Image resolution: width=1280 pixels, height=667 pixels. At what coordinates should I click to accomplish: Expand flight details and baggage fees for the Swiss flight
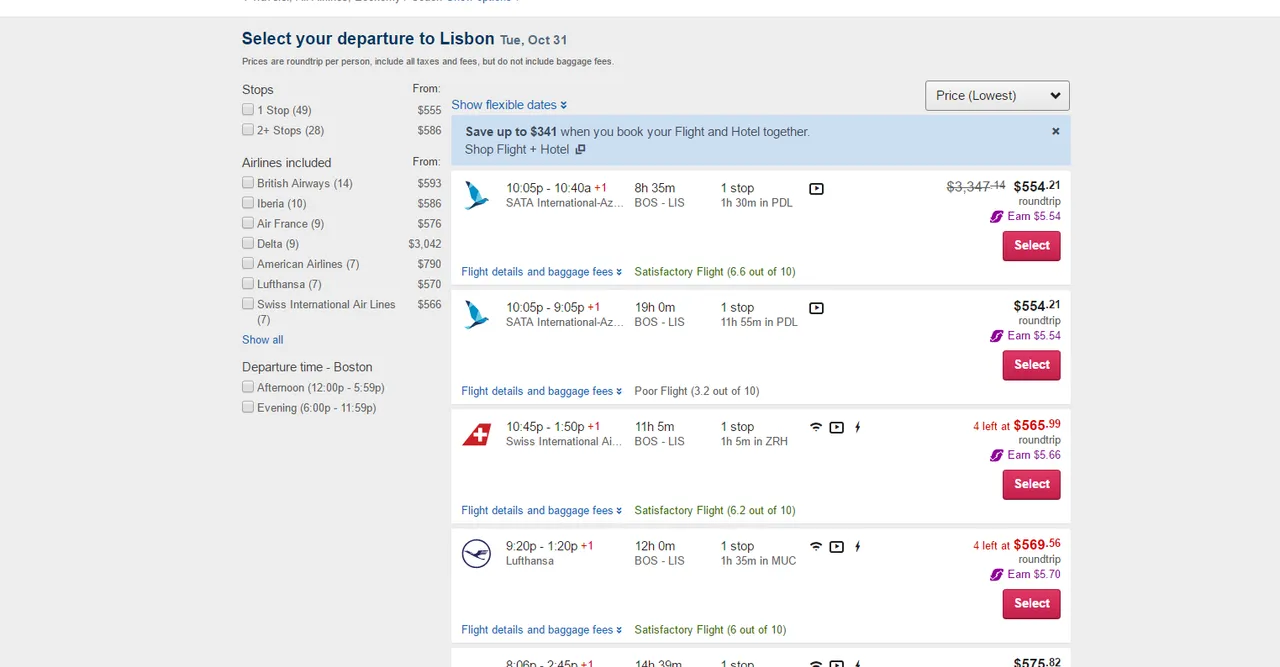click(541, 510)
